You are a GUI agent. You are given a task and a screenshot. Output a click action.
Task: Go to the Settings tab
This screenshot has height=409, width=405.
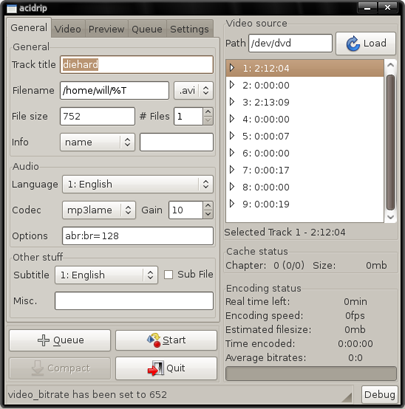[x=189, y=29]
